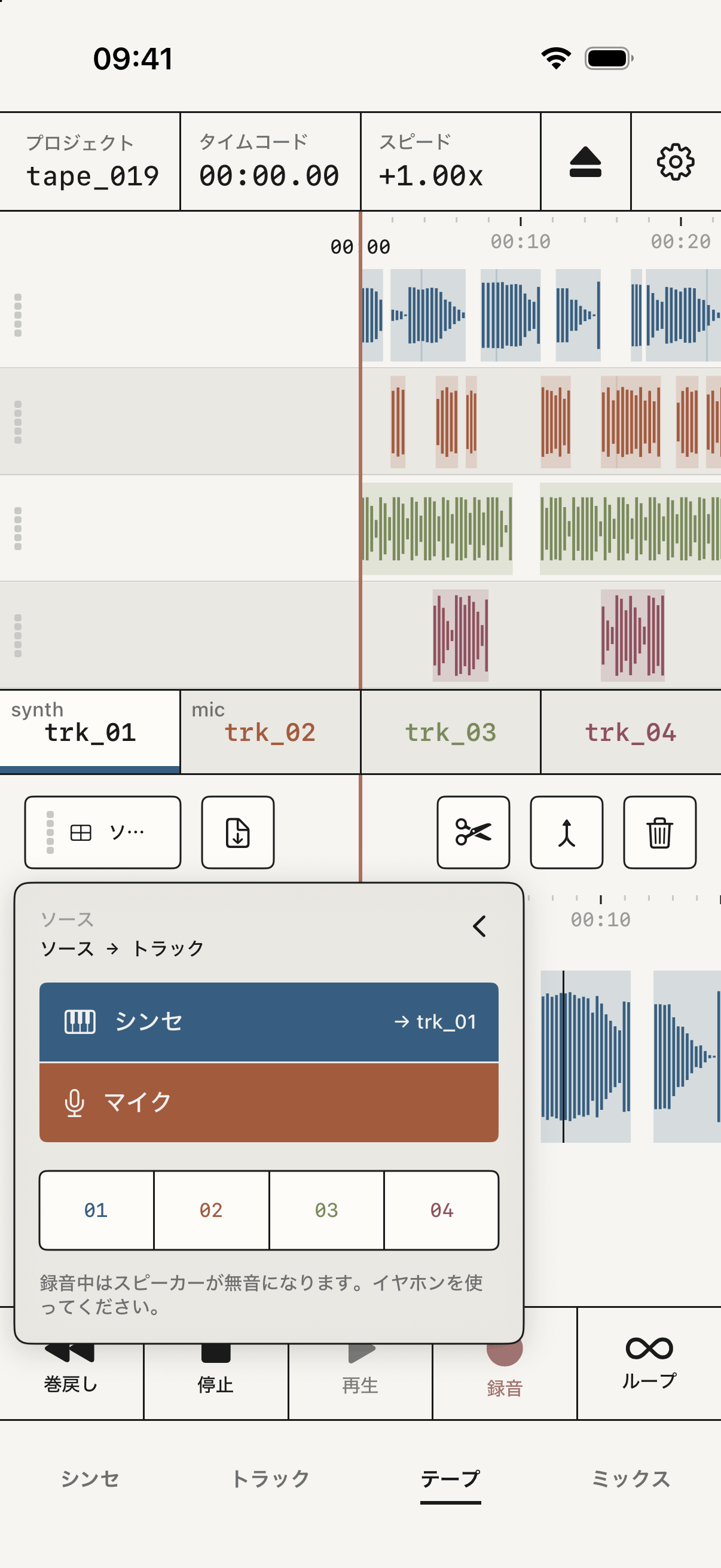Route source to track 03
This screenshot has height=1568, width=721.
(x=327, y=1210)
